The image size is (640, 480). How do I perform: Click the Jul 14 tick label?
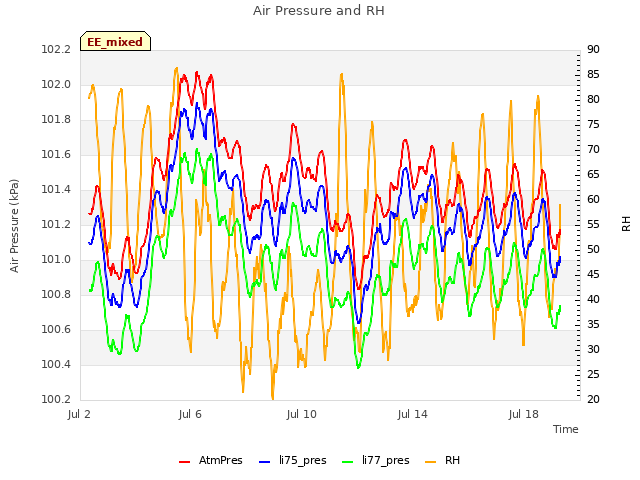(x=413, y=415)
